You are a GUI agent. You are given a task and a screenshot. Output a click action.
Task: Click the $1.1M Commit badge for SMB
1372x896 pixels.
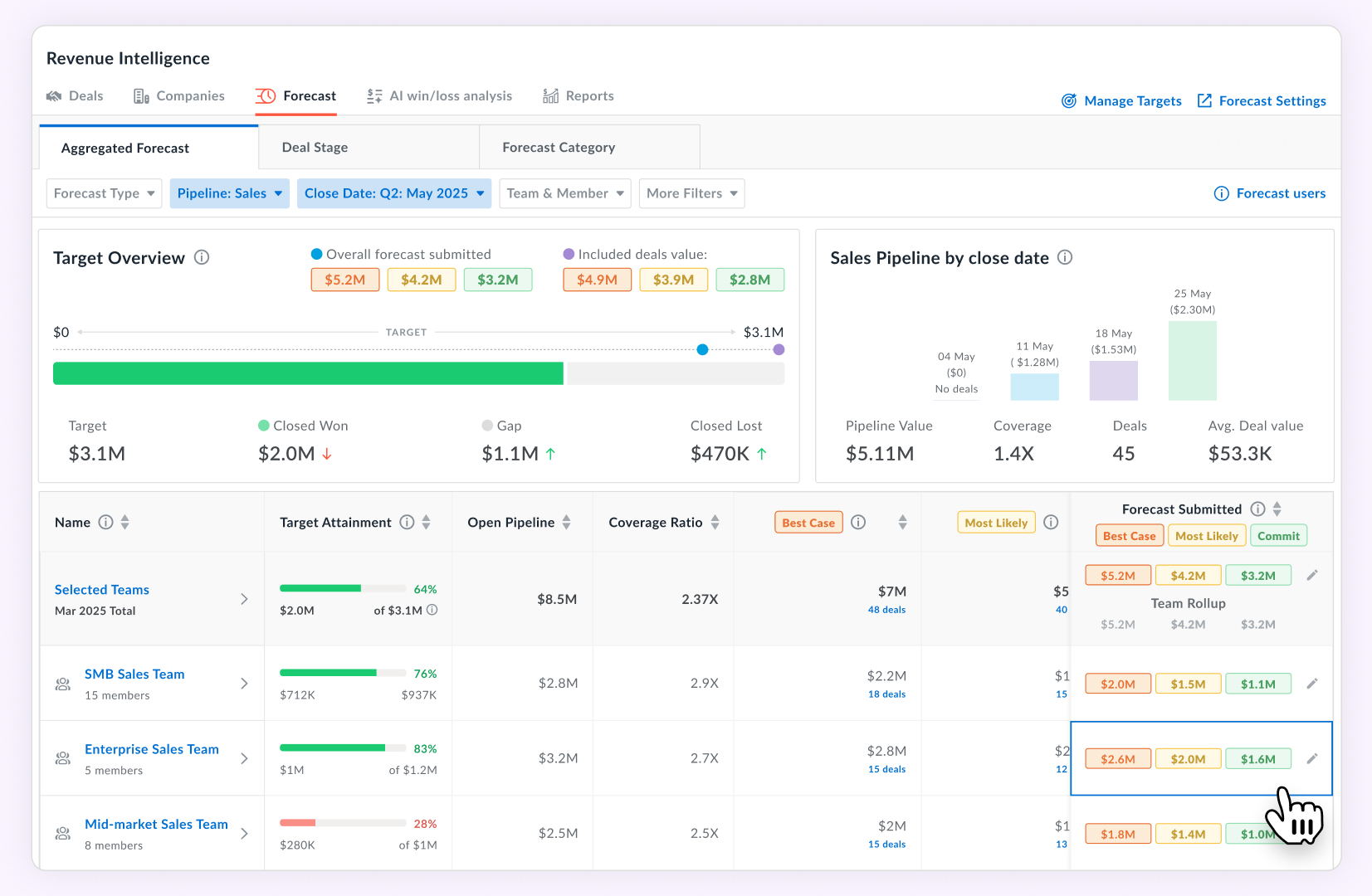coord(1258,684)
